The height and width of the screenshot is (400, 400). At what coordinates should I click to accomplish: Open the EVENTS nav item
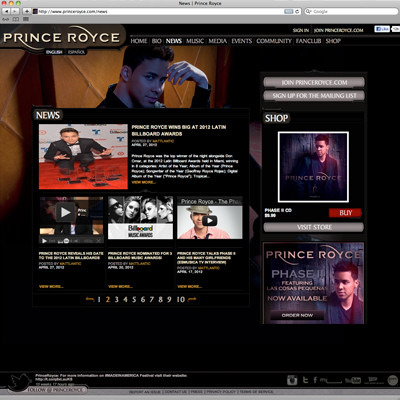(242, 41)
